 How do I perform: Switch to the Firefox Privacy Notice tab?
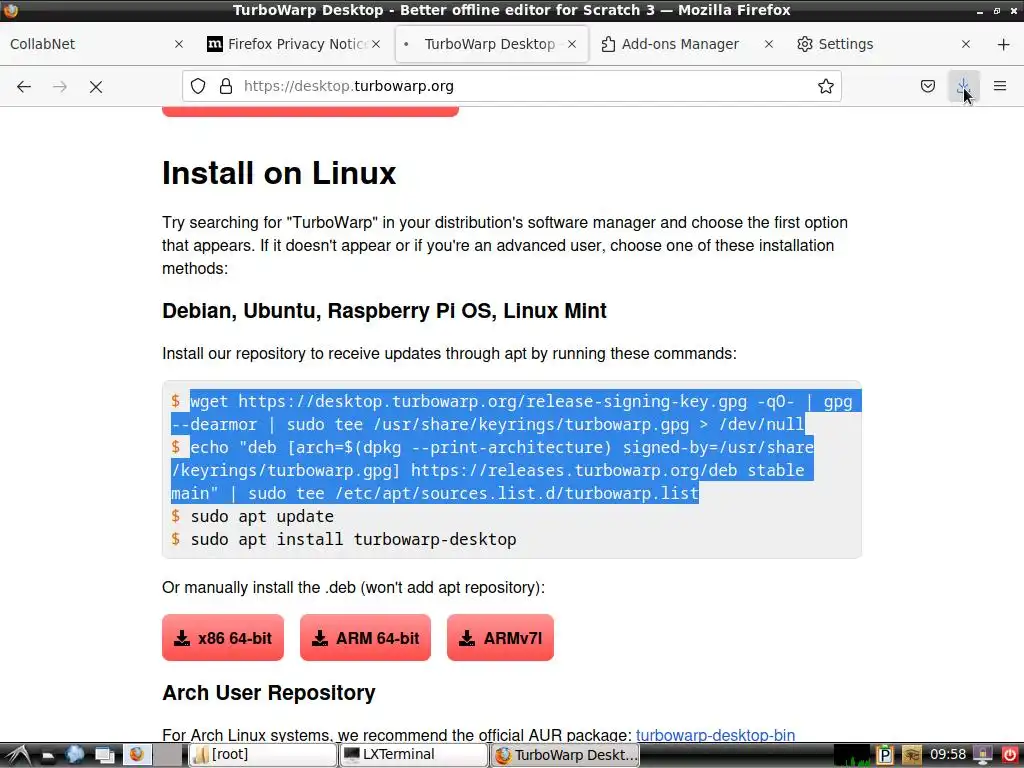tap(295, 44)
